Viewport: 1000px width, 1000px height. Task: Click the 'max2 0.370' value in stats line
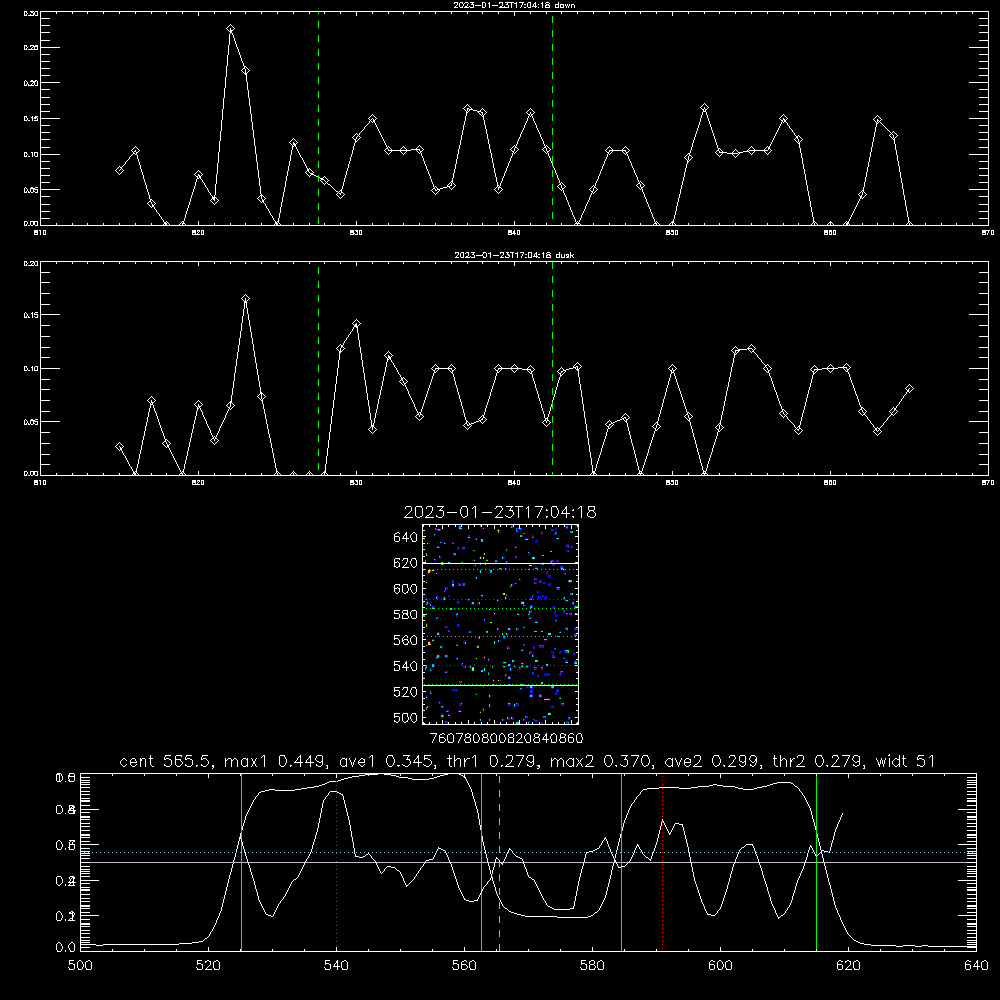pyautogui.click(x=600, y=761)
